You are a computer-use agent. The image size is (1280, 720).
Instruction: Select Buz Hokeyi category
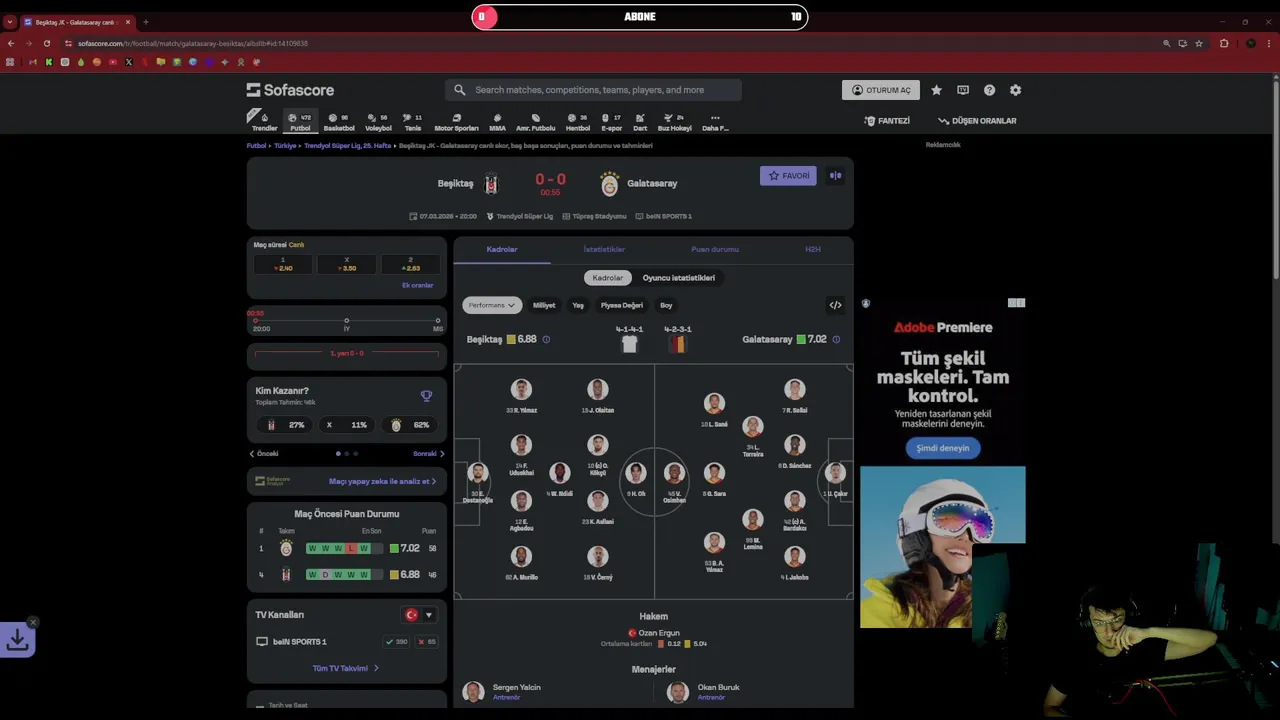(x=674, y=122)
